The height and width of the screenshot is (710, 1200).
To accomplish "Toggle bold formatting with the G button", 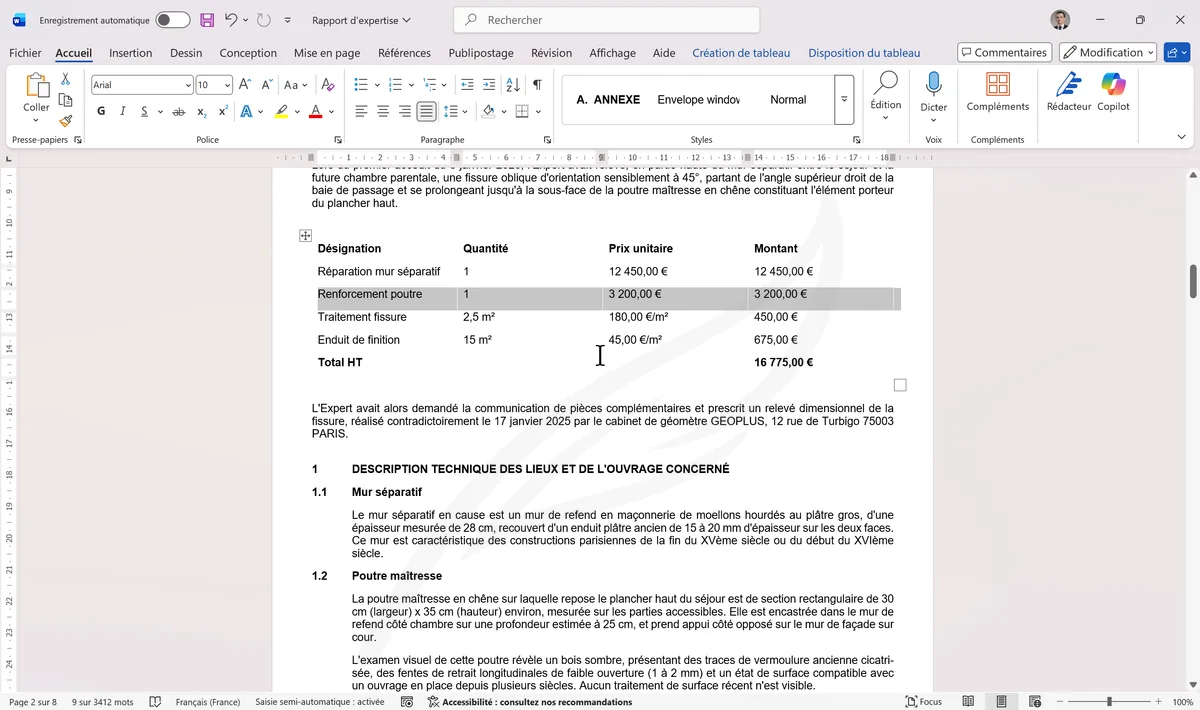I will 100,111.
